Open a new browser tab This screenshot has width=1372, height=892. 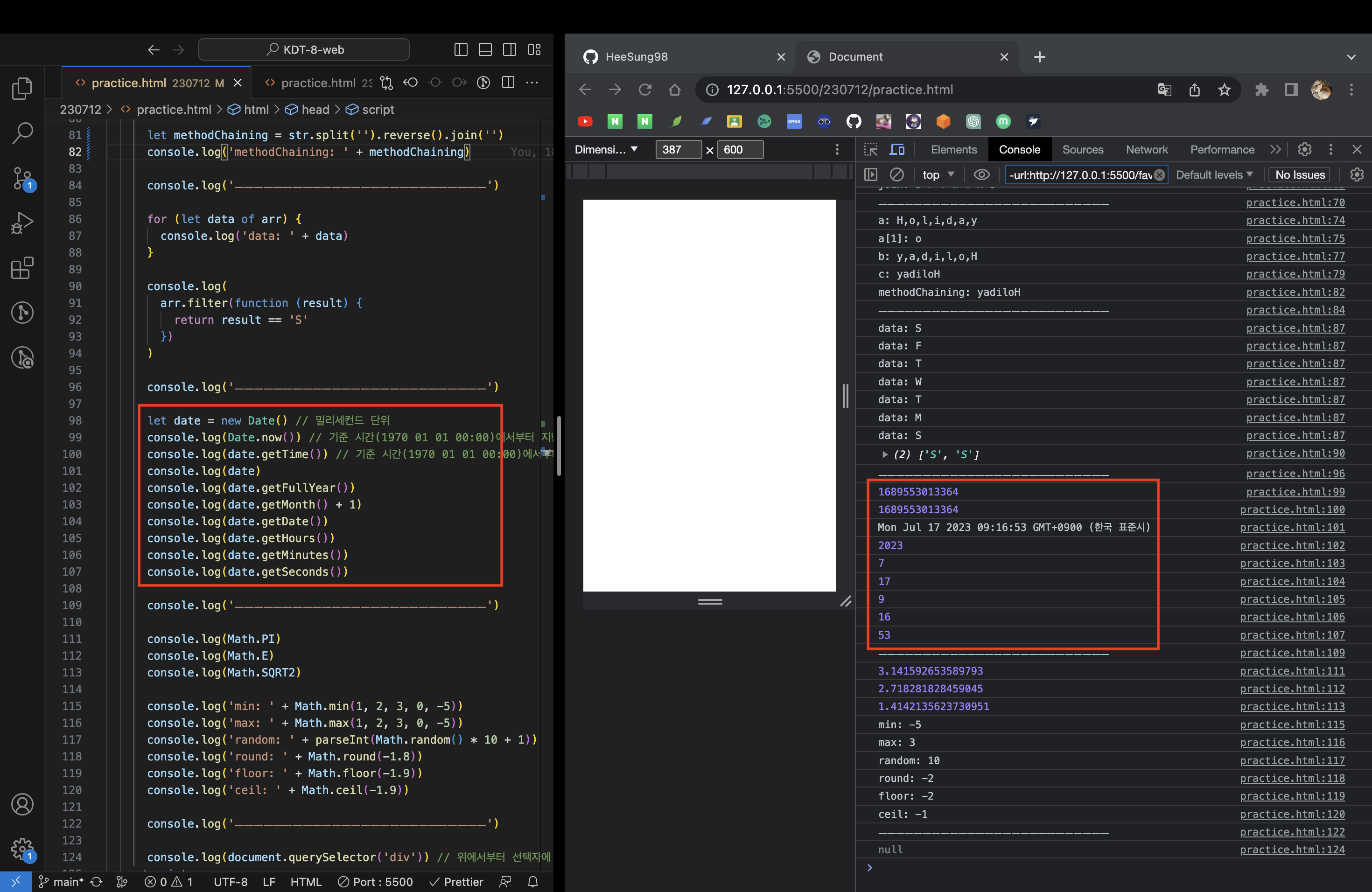[1039, 56]
